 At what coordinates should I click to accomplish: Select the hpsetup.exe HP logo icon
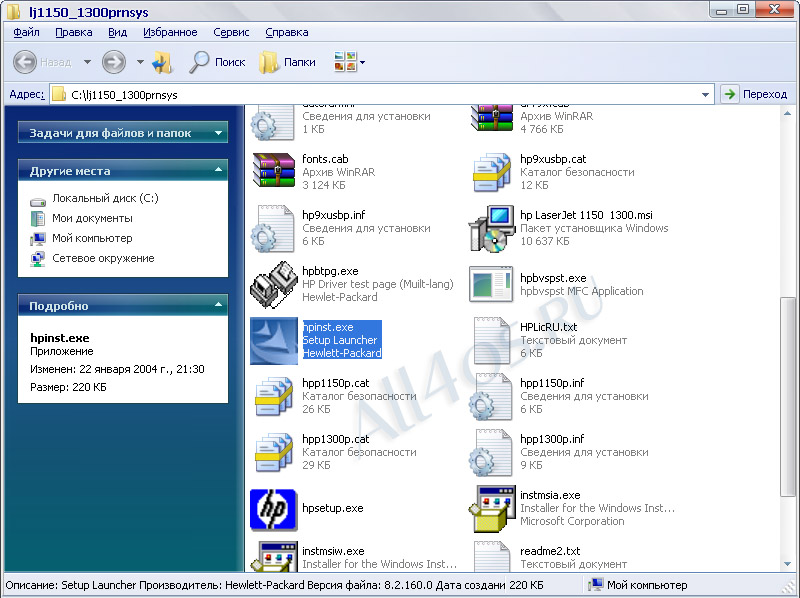(273, 509)
